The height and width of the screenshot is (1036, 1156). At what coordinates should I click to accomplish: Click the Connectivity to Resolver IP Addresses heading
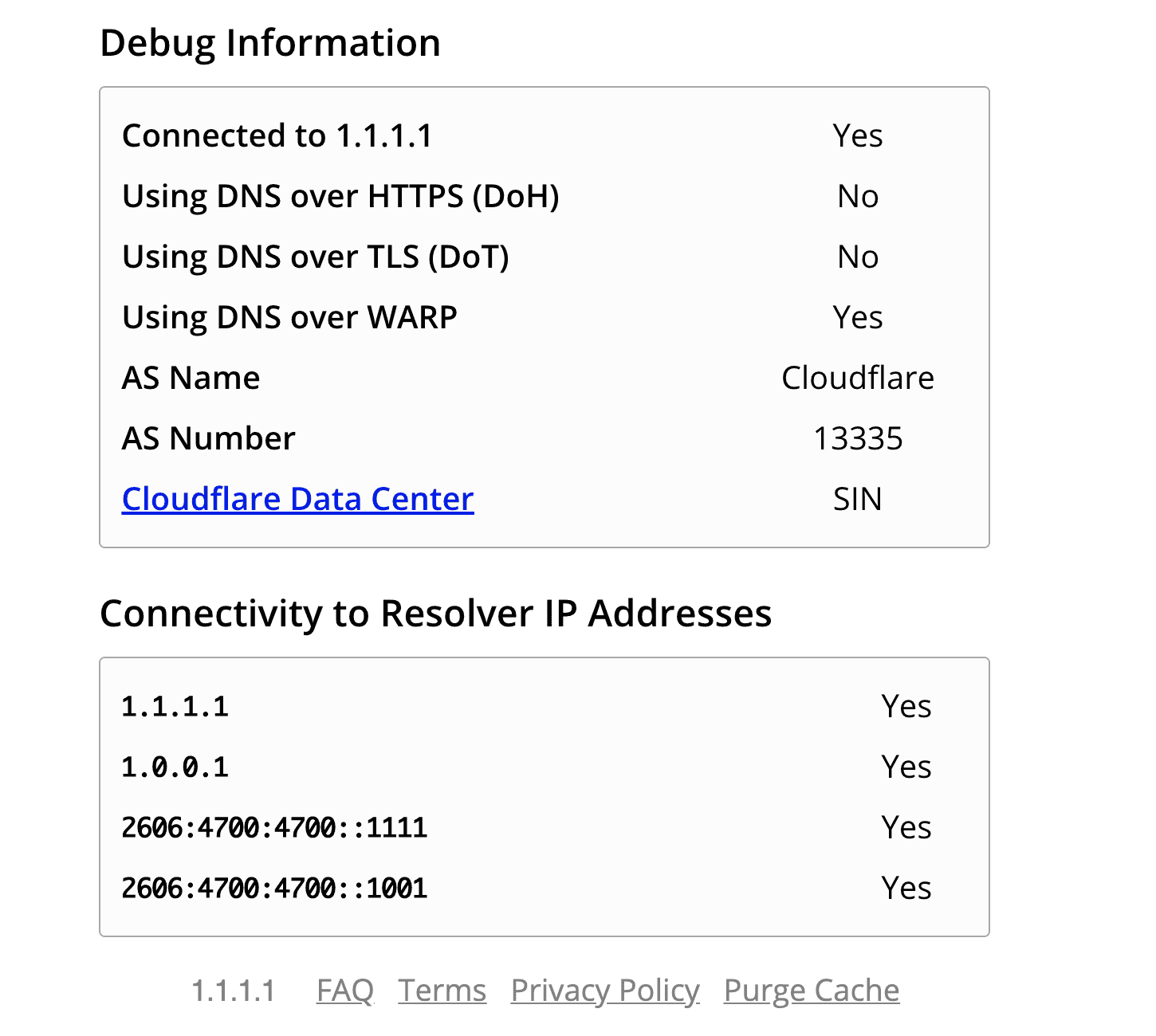coord(436,614)
